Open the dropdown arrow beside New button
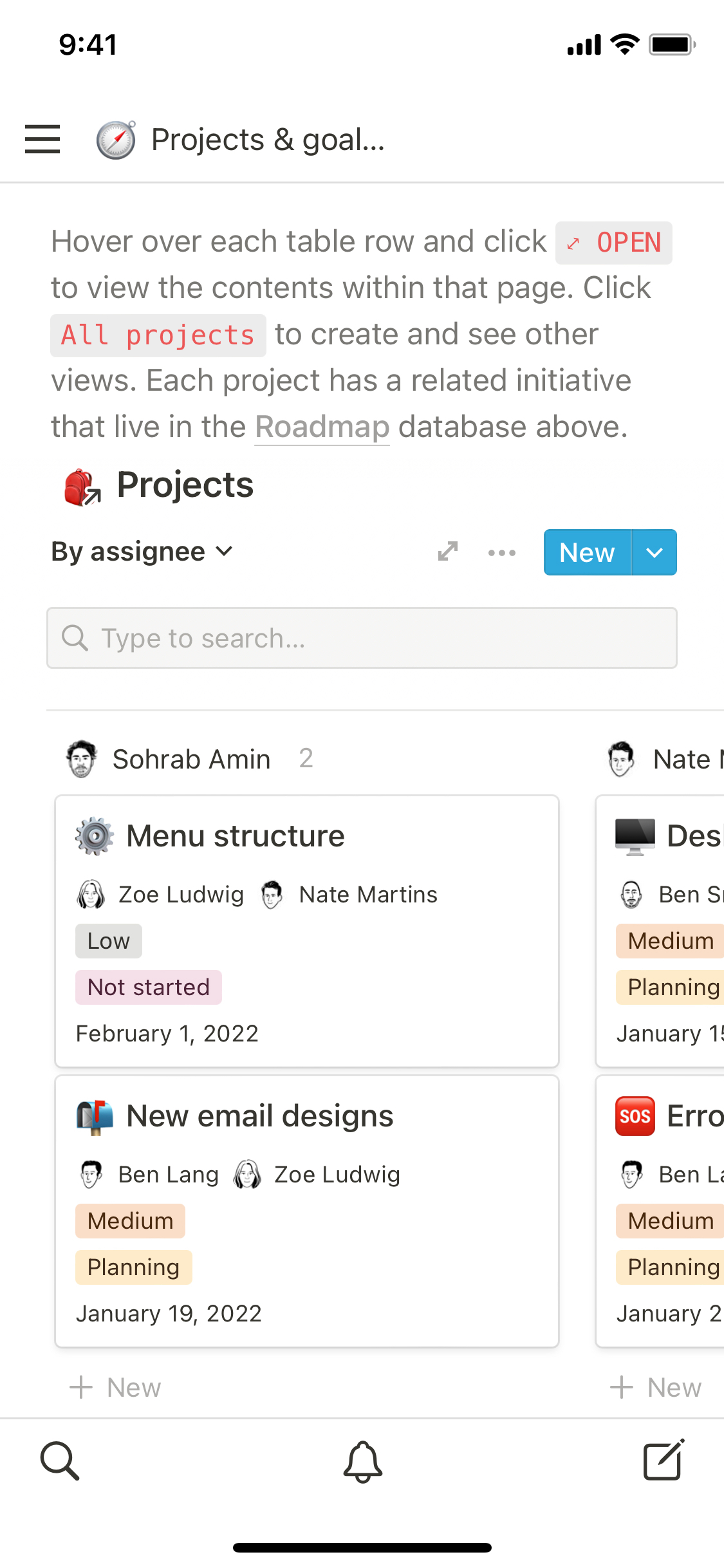Viewport: 724px width, 1568px height. tap(654, 552)
